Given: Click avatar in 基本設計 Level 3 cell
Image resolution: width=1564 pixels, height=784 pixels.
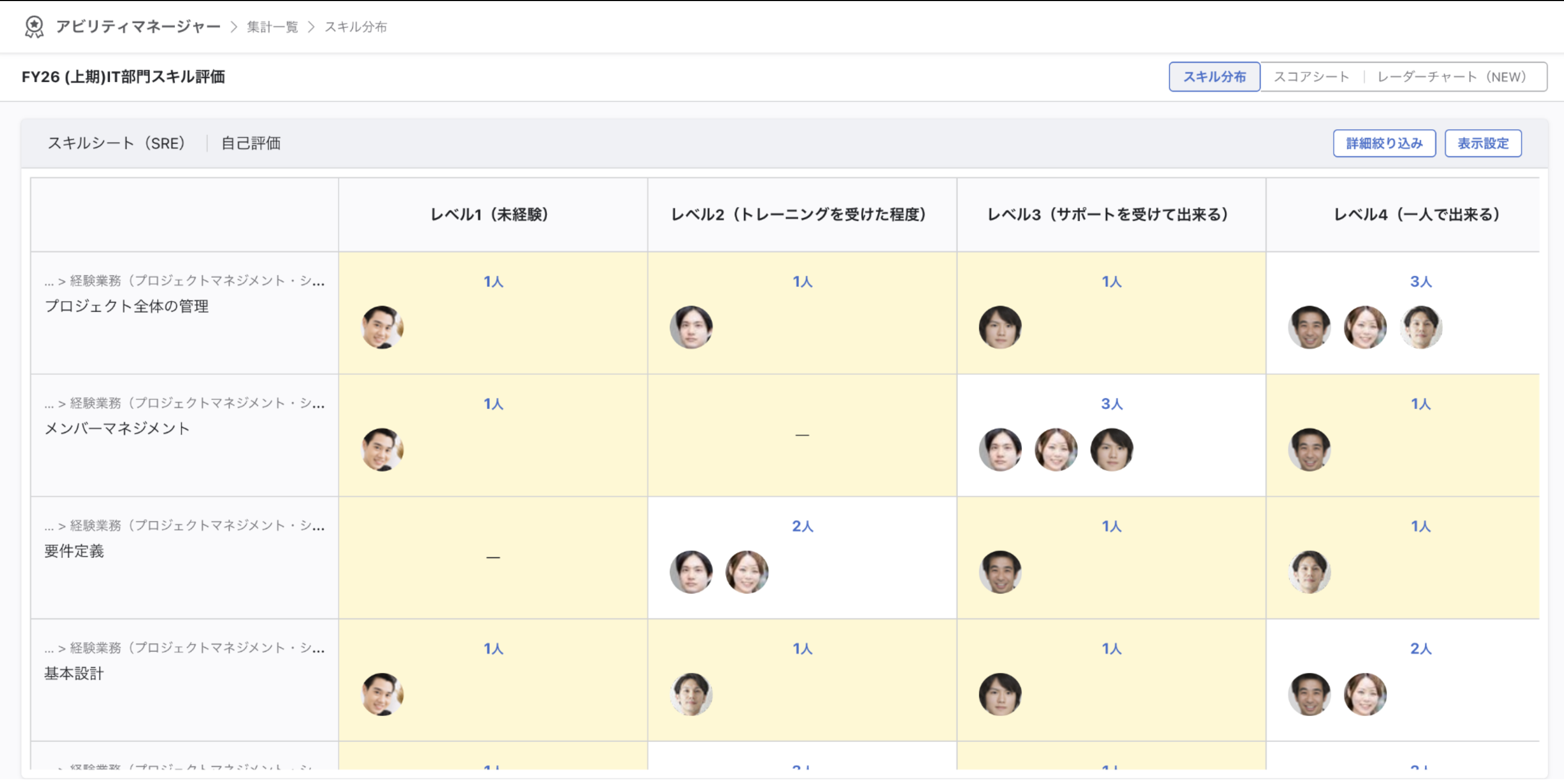Looking at the screenshot, I should click(1001, 694).
